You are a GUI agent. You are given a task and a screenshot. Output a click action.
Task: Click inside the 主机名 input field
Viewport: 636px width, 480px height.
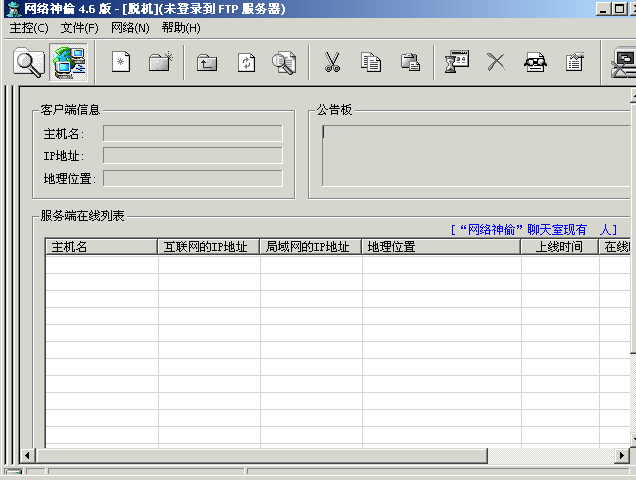click(192, 133)
